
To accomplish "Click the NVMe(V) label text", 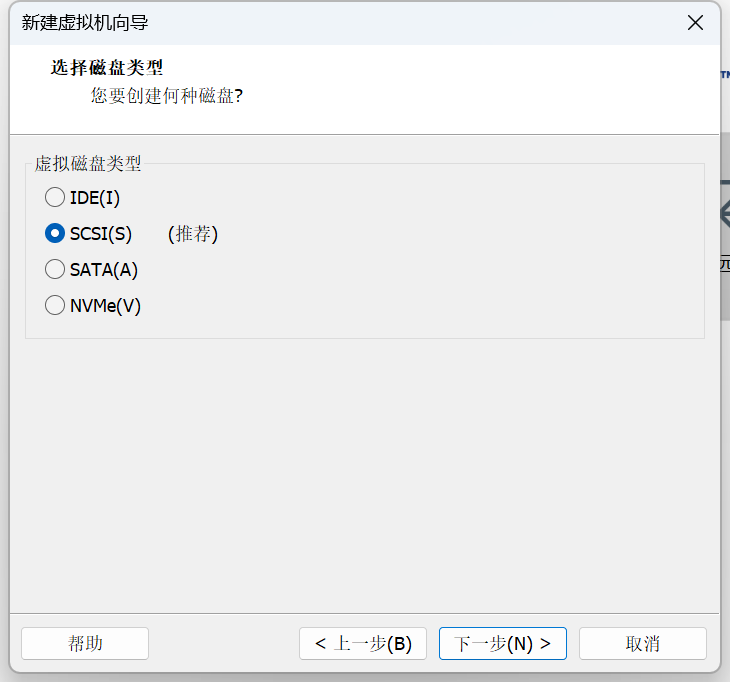I will coord(105,306).
